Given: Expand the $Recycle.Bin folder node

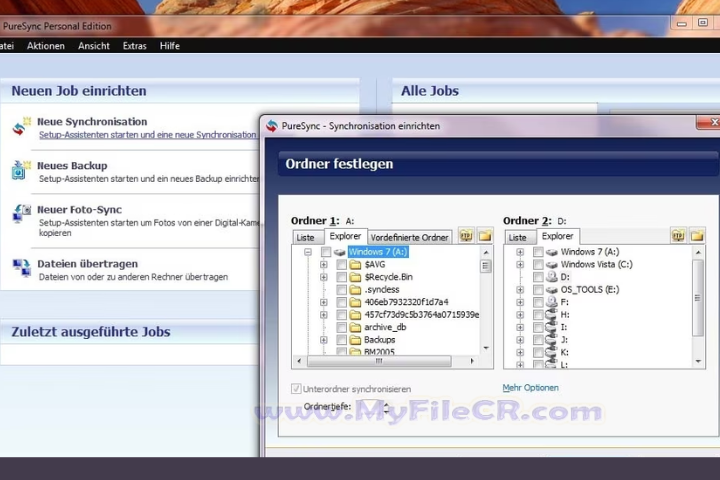Looking at the screenshot, I should 324,277.
